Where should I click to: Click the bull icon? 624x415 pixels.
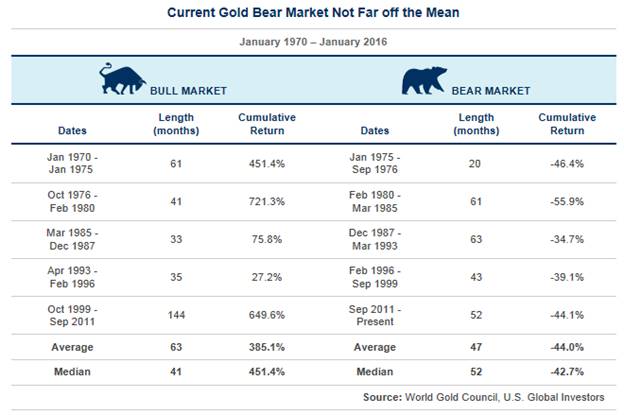click(122, 80)
